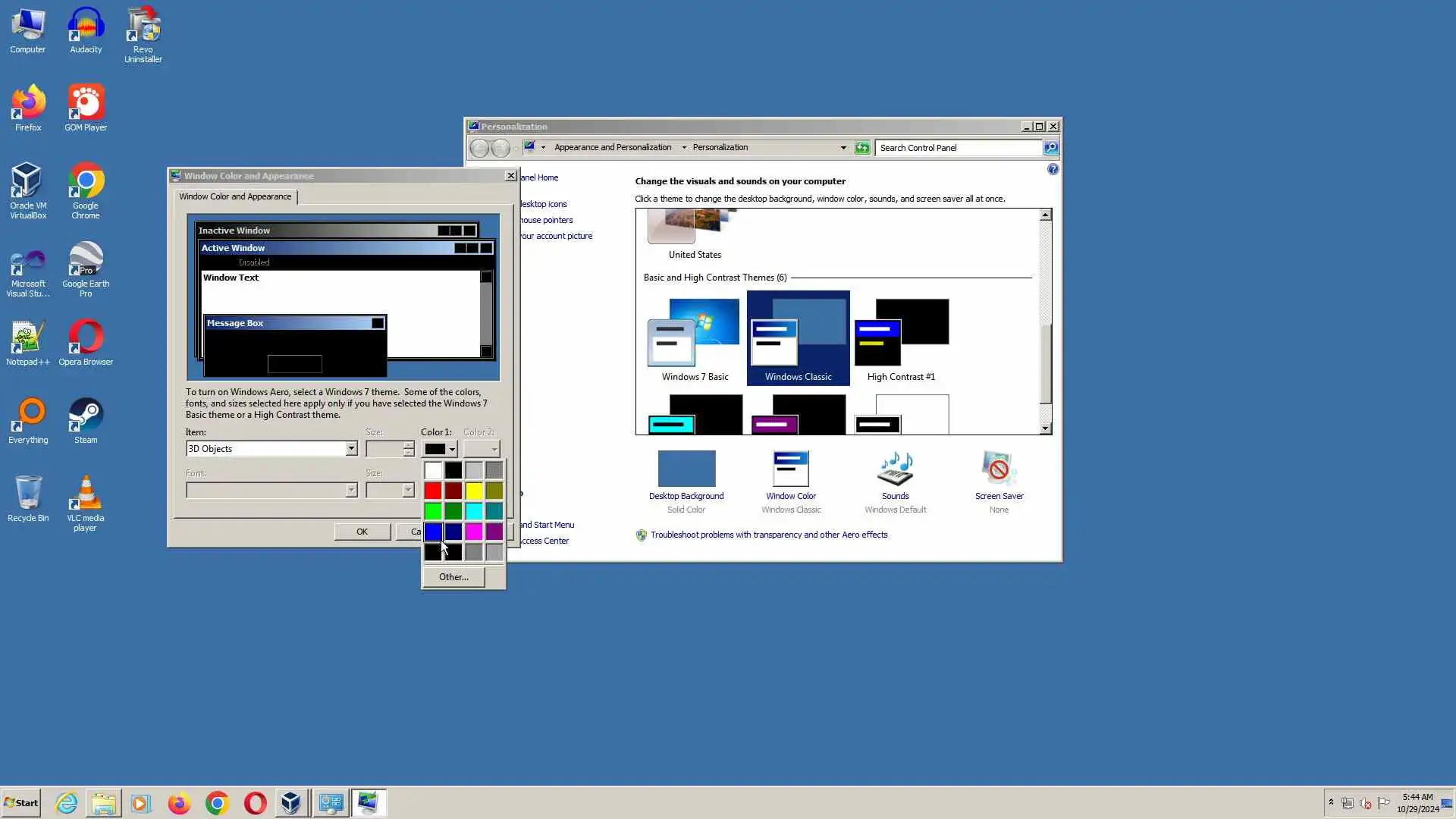Open Opera browser from the taskbar
Screen dimensions: 1456x819
tap(255, 803)
